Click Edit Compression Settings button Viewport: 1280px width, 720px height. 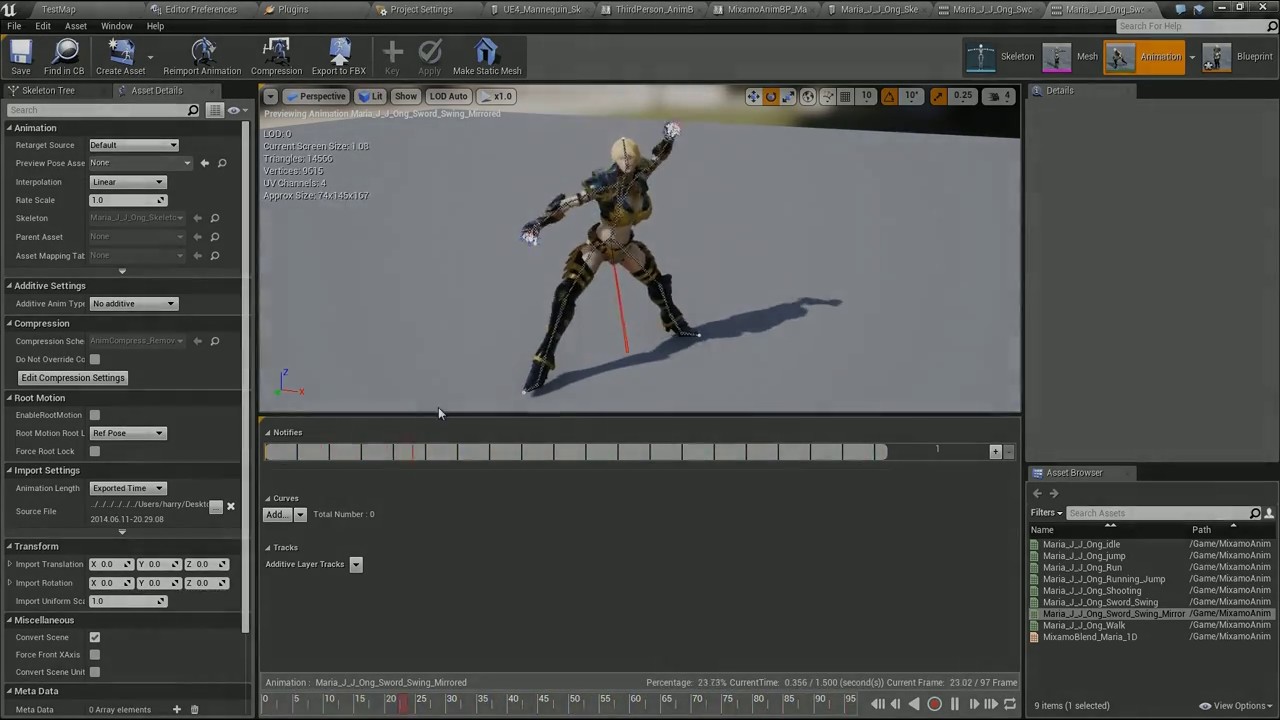[73, 378]
